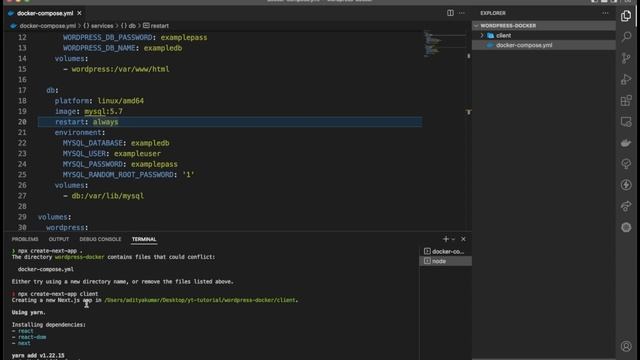Click the 'mysql:5.7' image value
This screenshot has height=360, width=640.
pyautogui.click(x=103, y=111)
